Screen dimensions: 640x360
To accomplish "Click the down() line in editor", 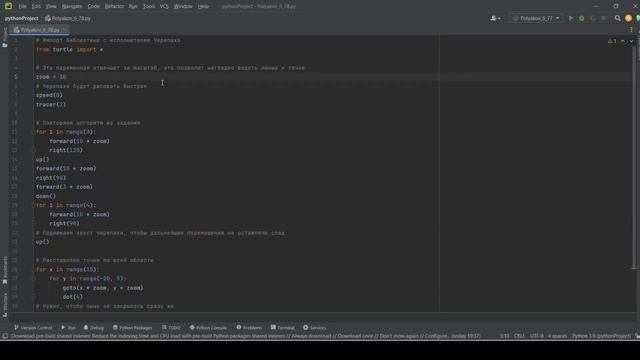I will tap(46, 196).
